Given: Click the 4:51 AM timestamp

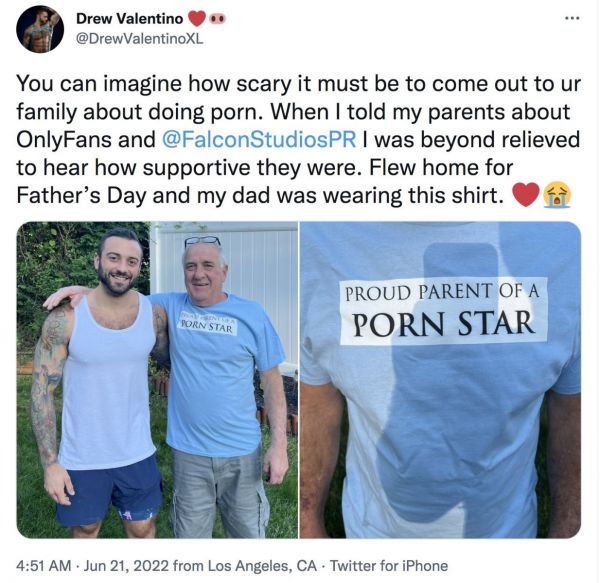Looking at the screenshot, I should (44, 565).
